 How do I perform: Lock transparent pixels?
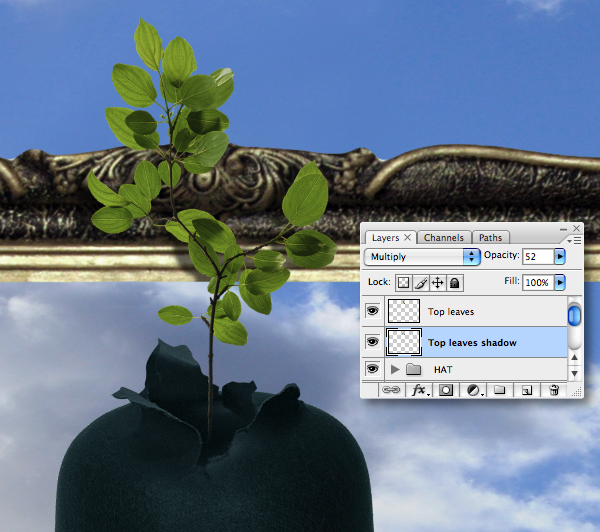click(403, 283)
